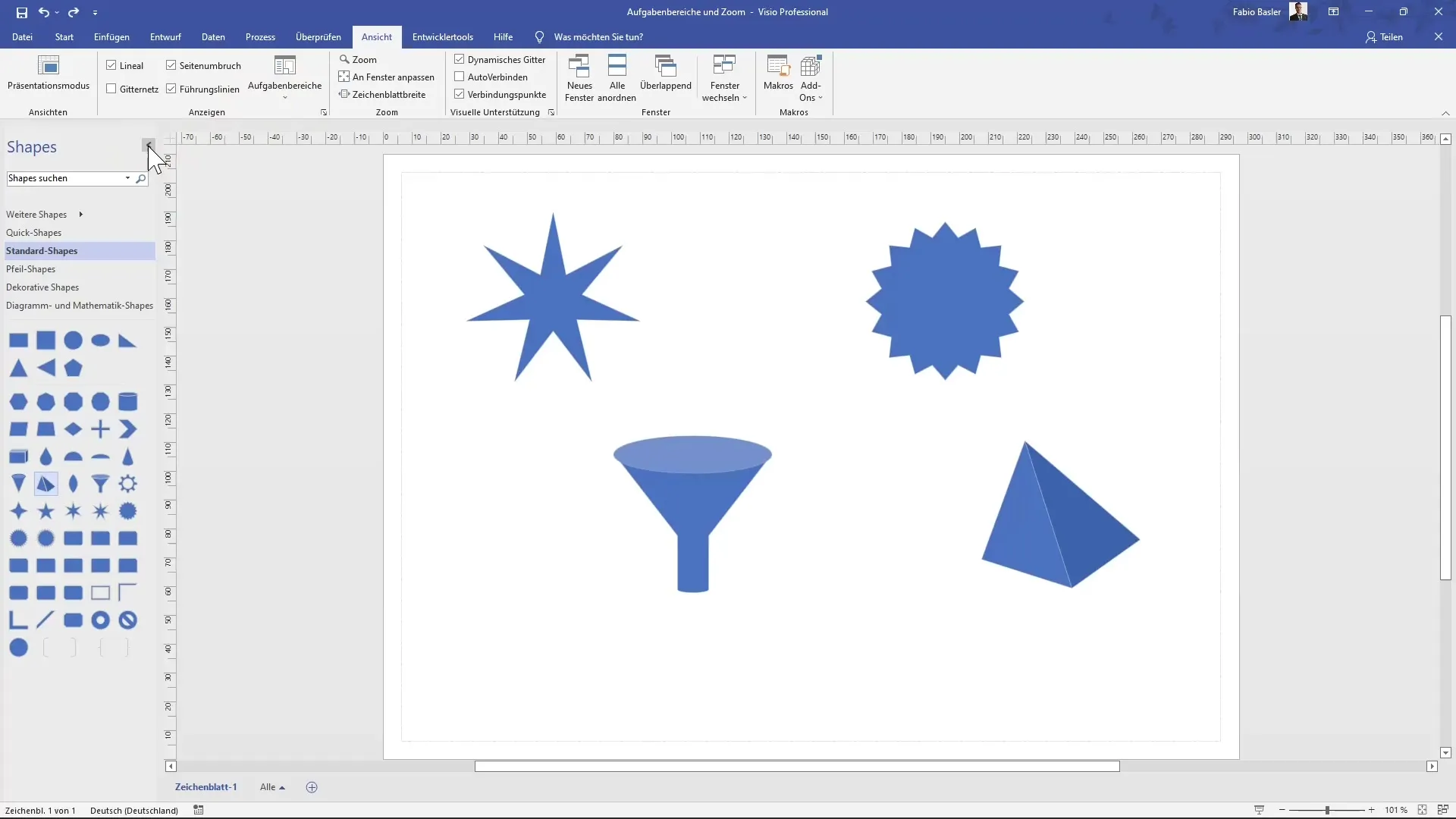1456x819 pixels.
Task: Click the save icon in title bar
Action: point(21,12)
